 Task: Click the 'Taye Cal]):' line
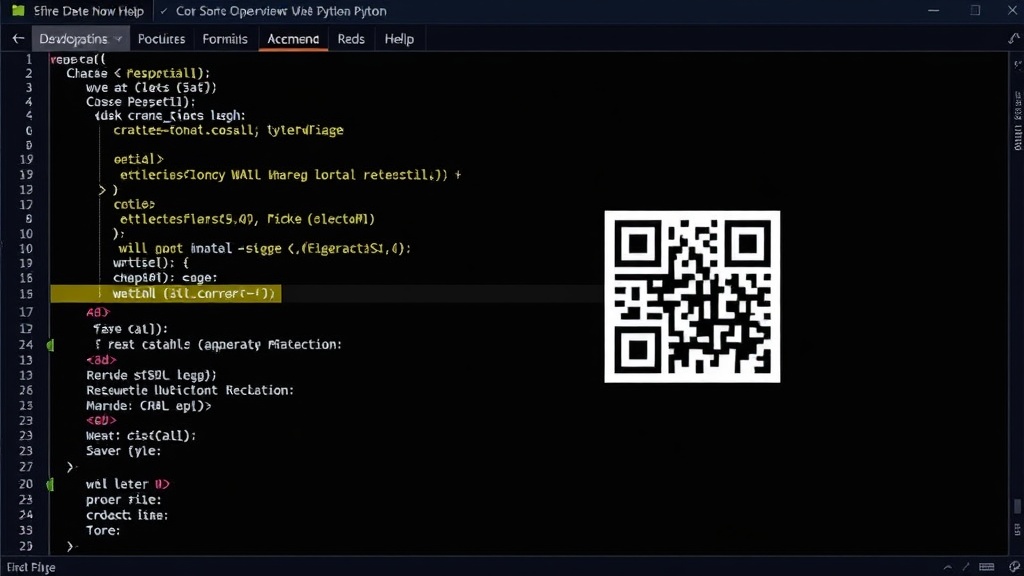[x=131, y=328]
